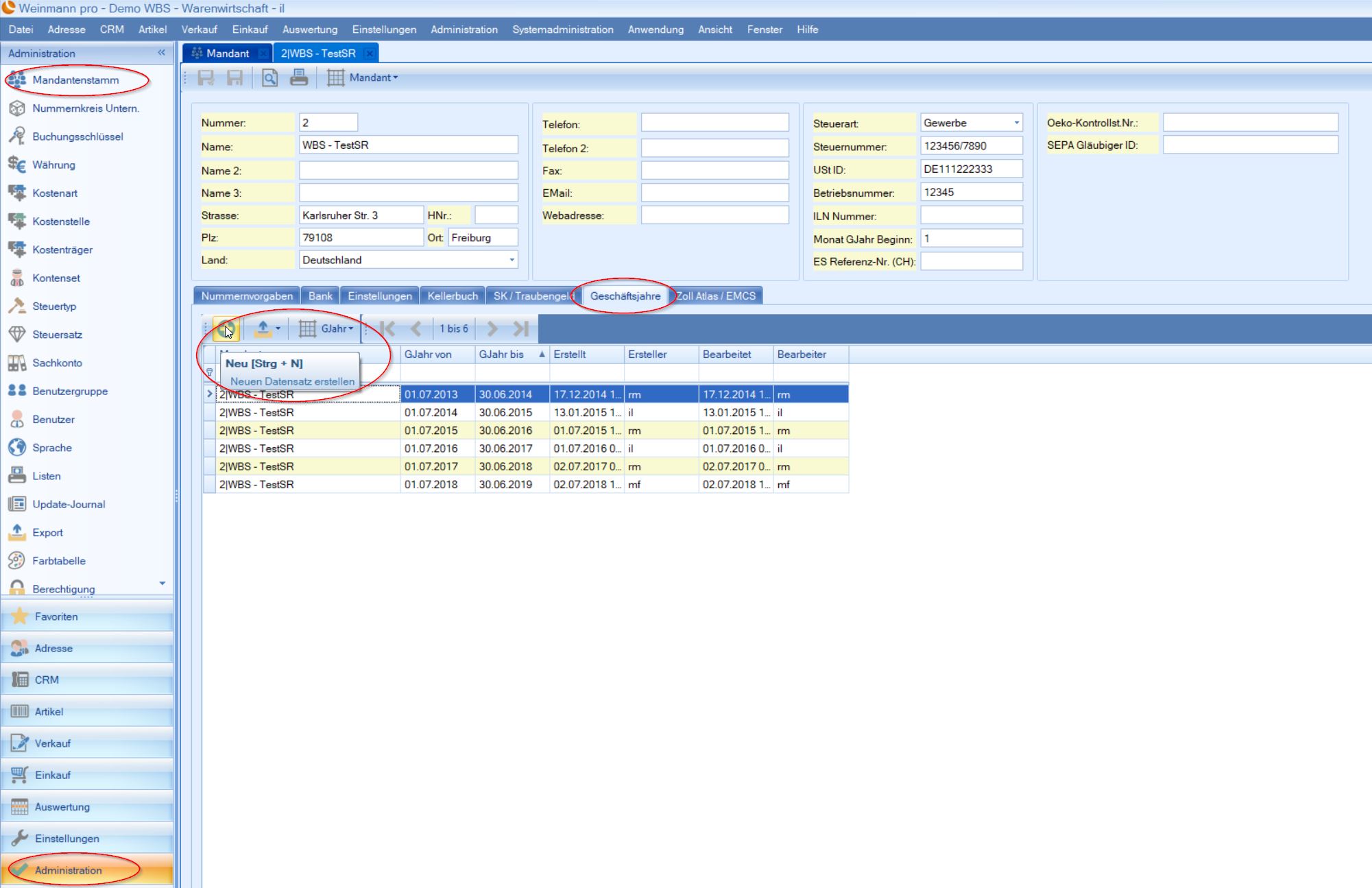
Task: Open the Einkauf navigation group
Action: [x=86, y=775]
